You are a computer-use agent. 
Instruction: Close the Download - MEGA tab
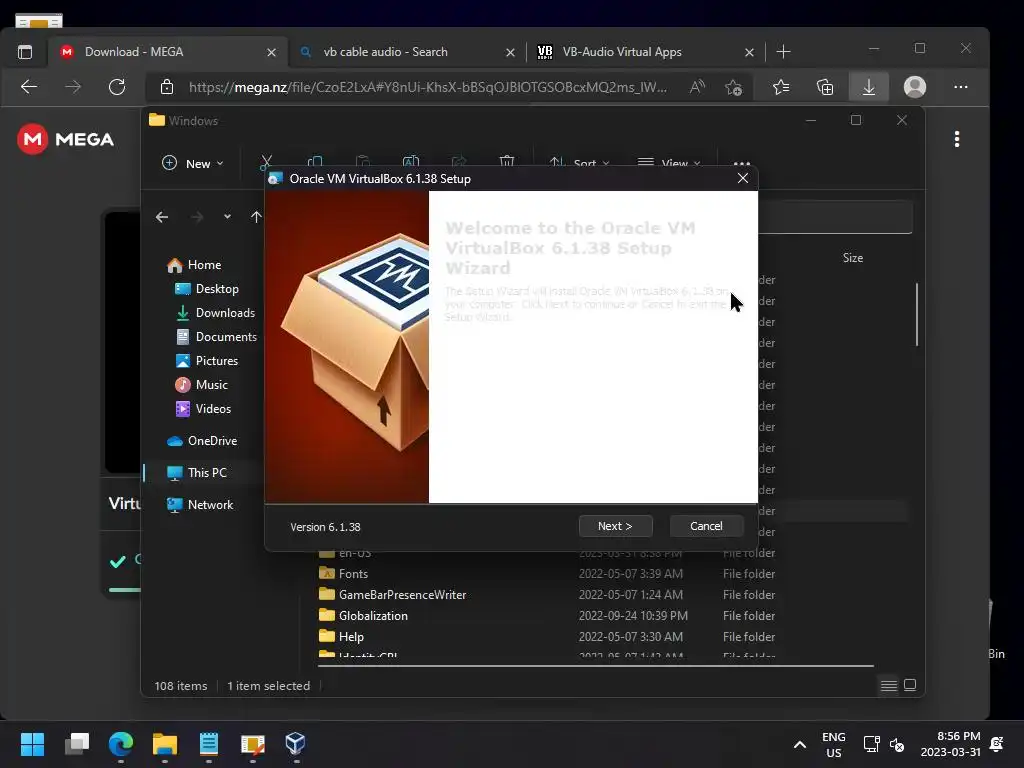tap(272, 52)
